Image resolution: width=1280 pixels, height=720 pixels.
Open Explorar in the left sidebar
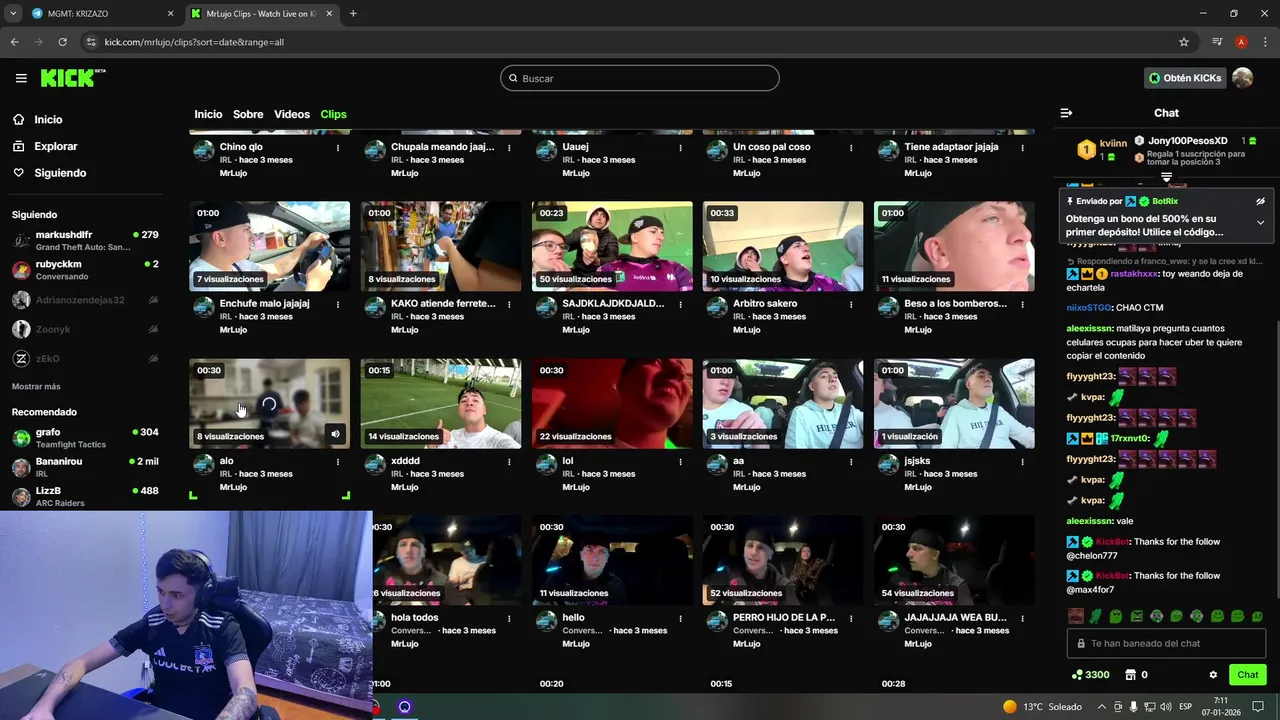point(55,146)
